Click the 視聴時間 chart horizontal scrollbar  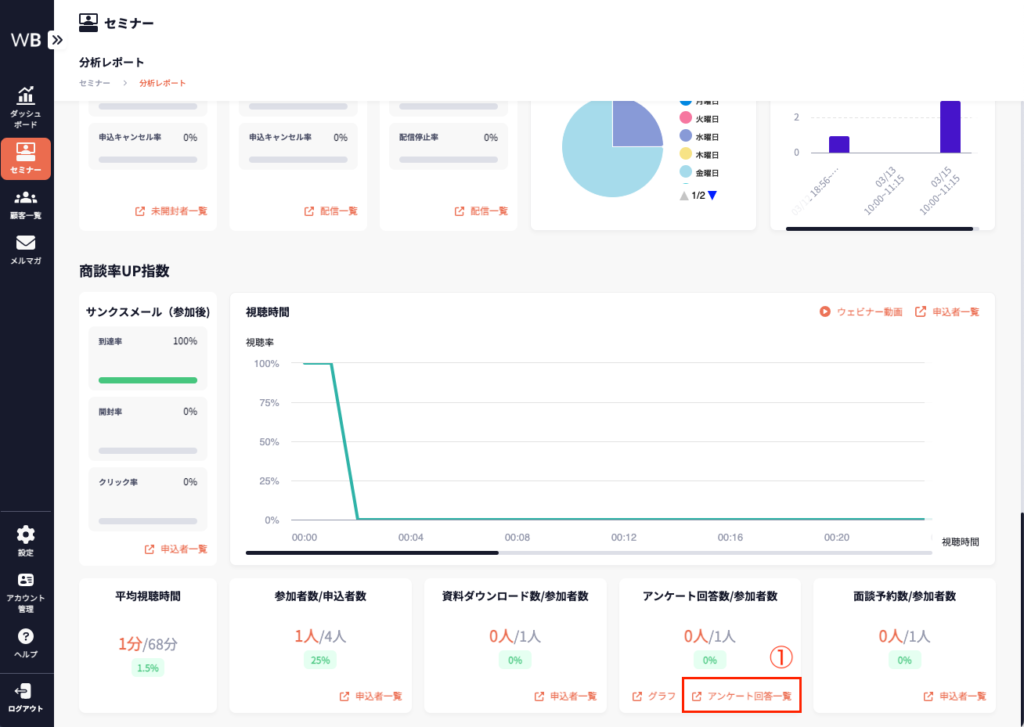click(x=372, y=552)
